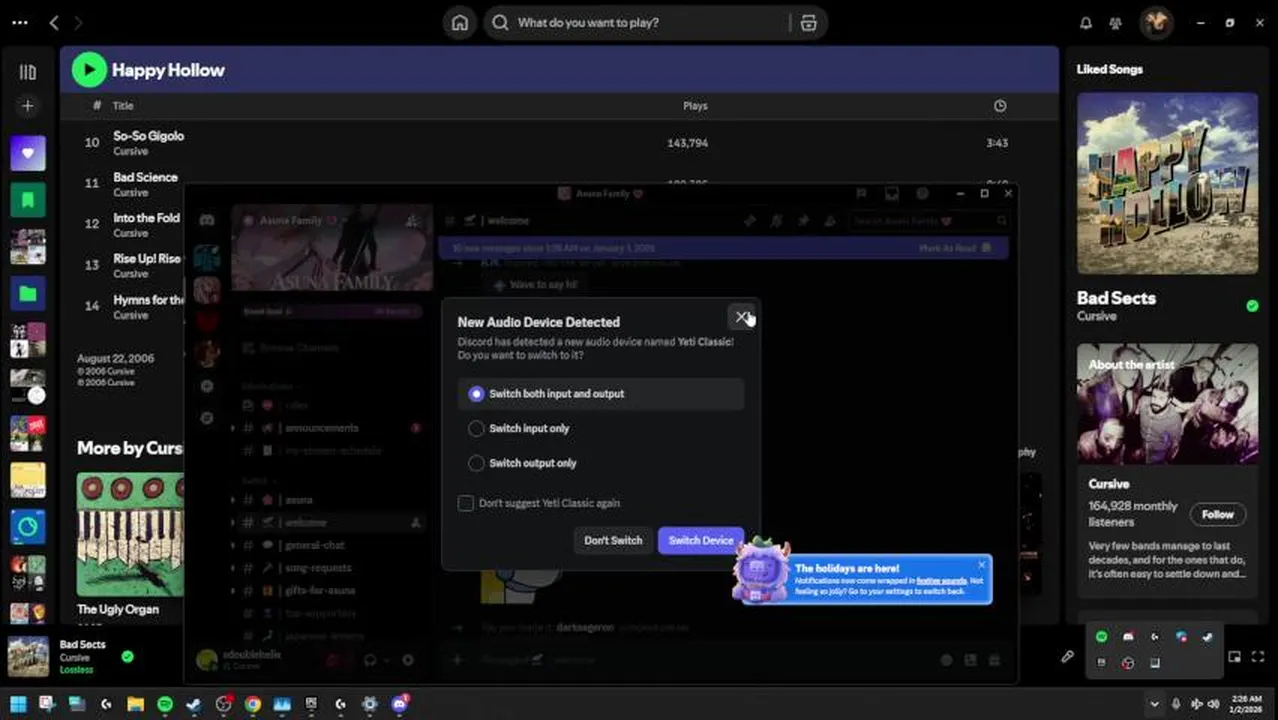Select 'Switch both input and output' option

[600, 394]
